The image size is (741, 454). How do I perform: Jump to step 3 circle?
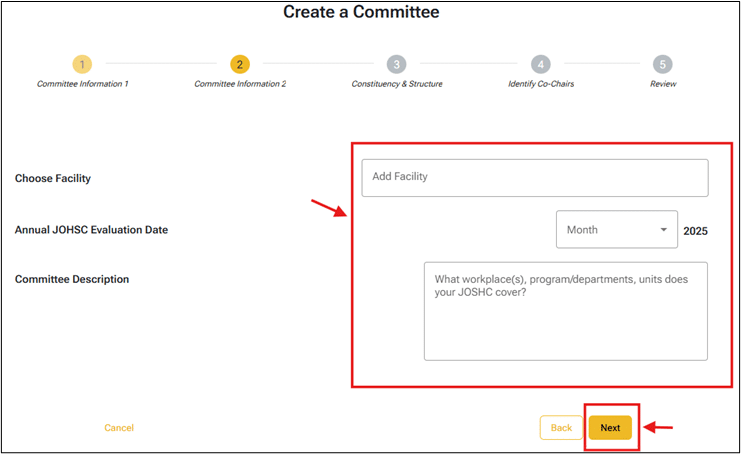(x=397, y=64)
